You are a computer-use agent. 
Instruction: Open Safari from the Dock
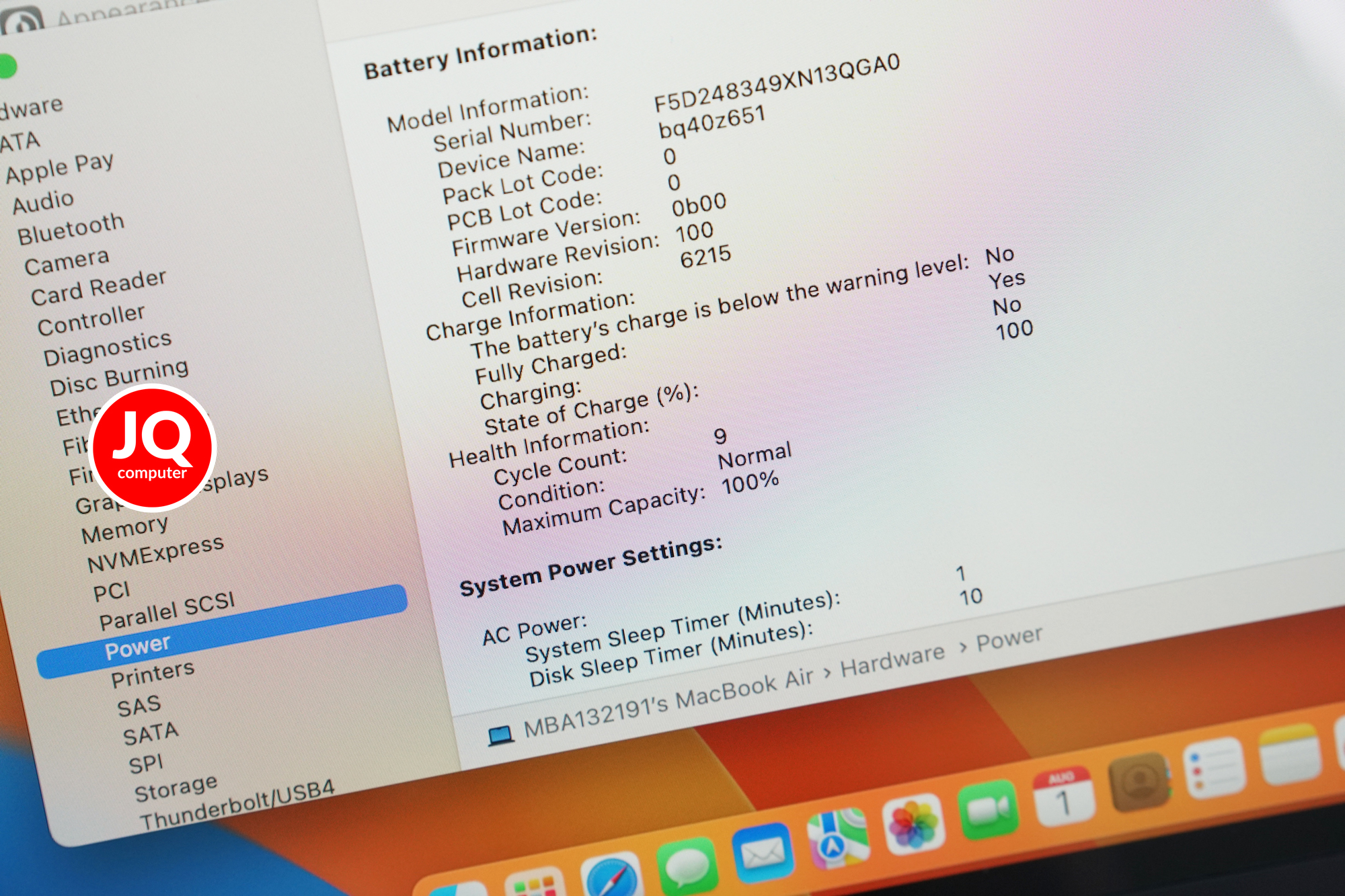[x=611, y=877]
